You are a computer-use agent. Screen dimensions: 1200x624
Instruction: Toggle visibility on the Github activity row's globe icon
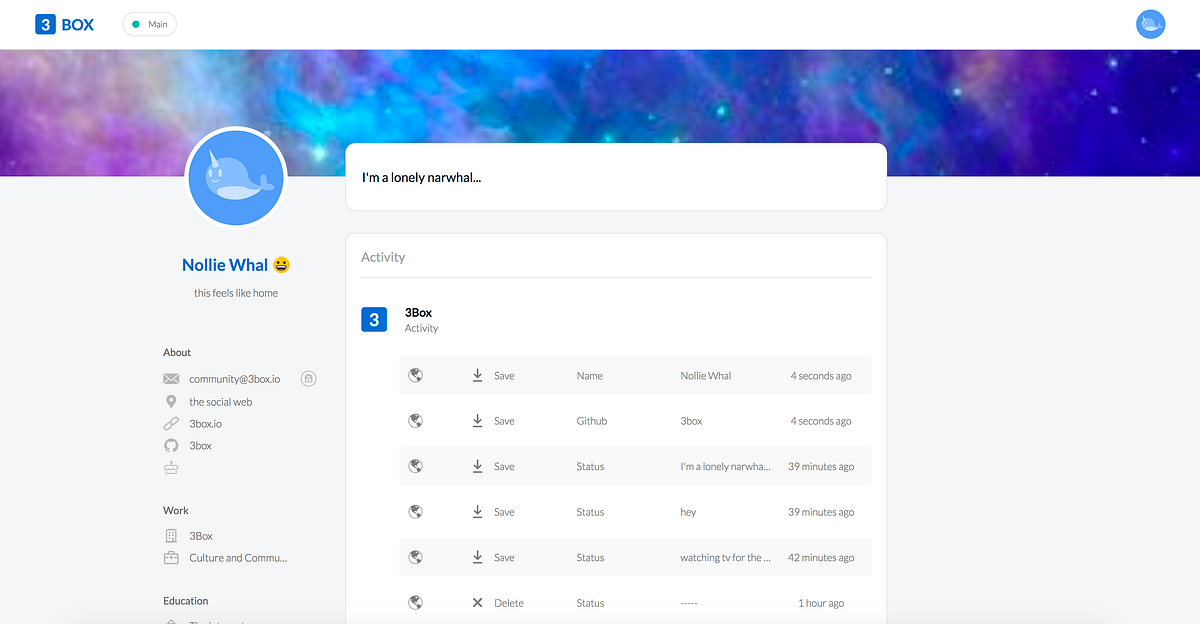tap(415, 421)
